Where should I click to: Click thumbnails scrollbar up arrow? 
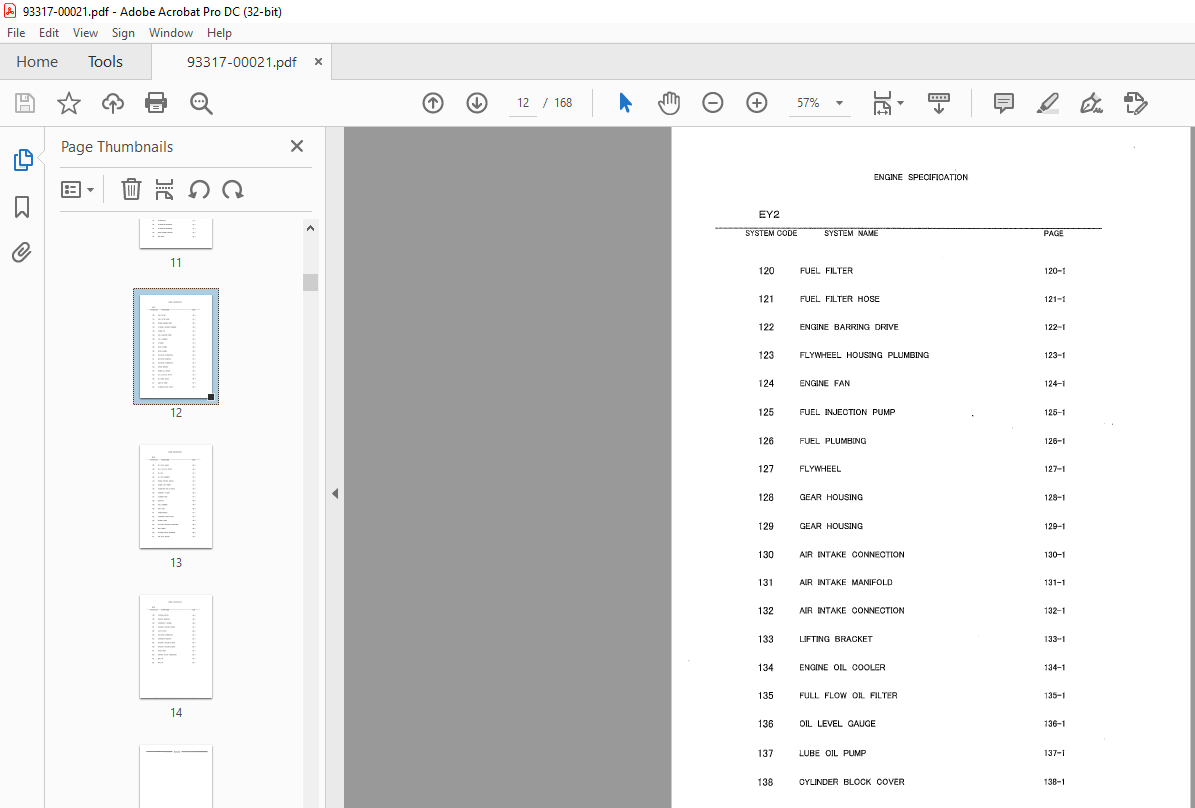click(x=310, y=228)
